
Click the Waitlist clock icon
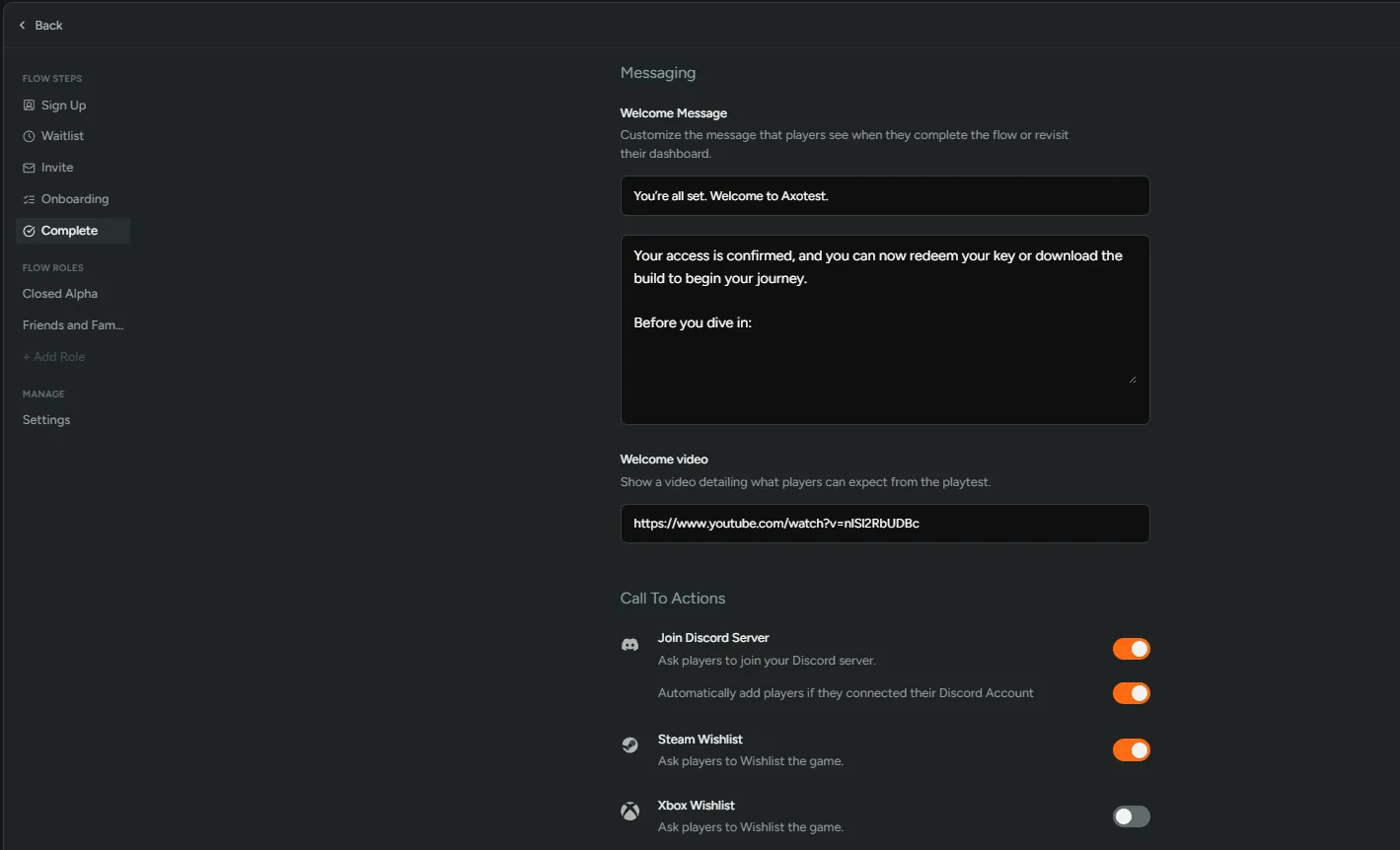click(x=29, y=136)
